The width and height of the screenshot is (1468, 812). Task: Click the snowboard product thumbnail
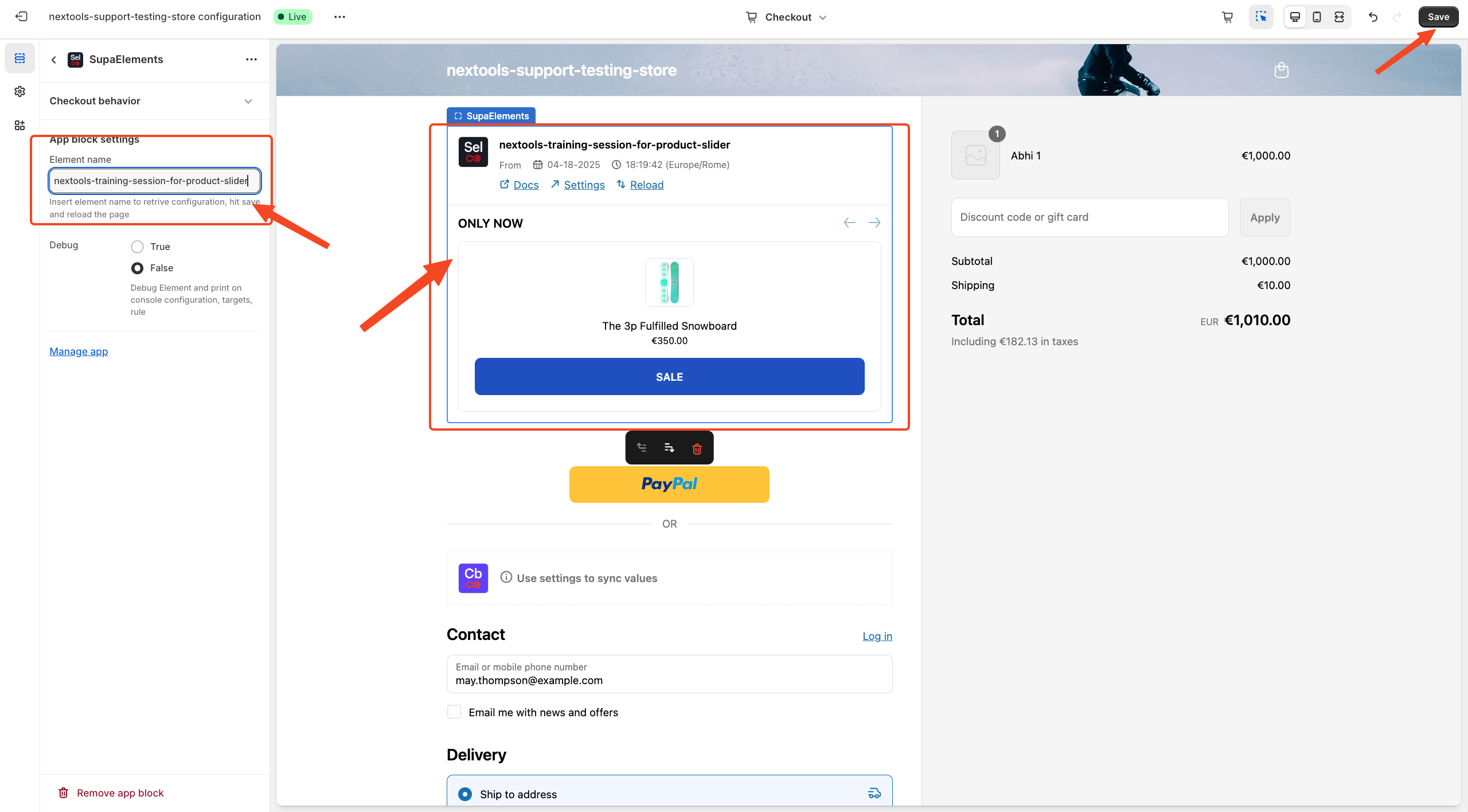669,282
